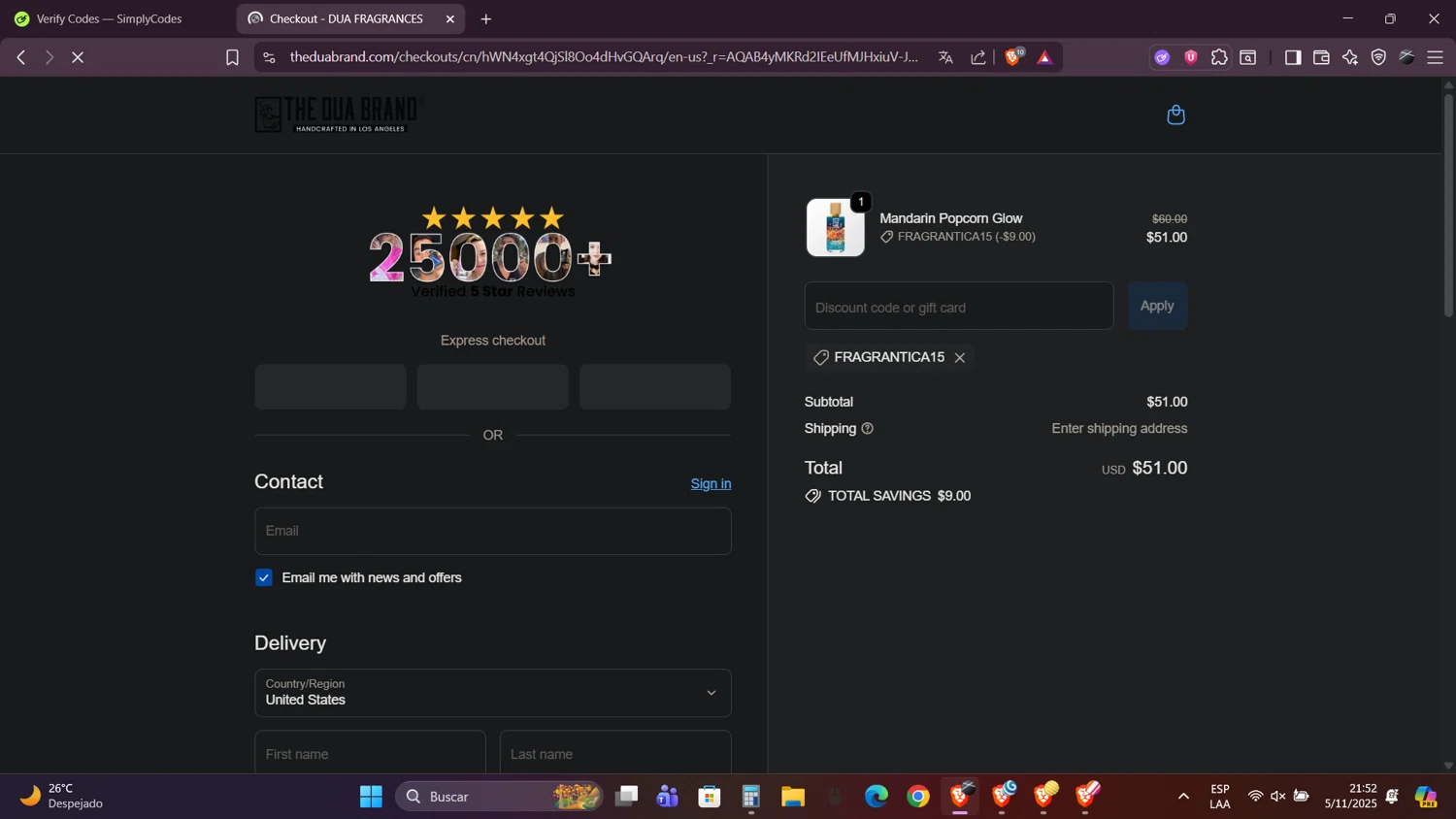Close the Checkout DUA FRAGRANCES tab
The image size is (1456, 819).
point(450,19)
